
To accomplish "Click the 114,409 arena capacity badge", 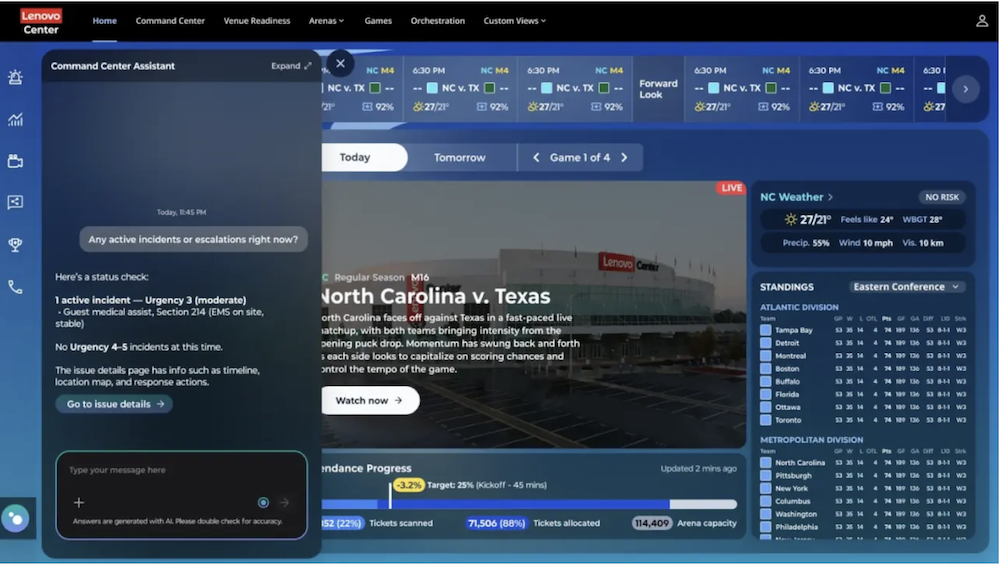I will pyautogui.click(x=652, y=523).
